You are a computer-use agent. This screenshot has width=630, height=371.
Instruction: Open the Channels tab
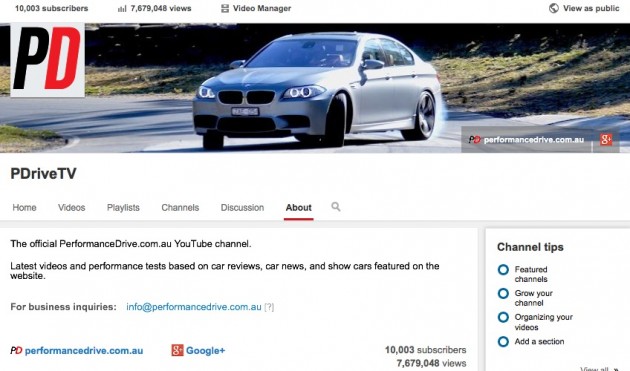180,207
